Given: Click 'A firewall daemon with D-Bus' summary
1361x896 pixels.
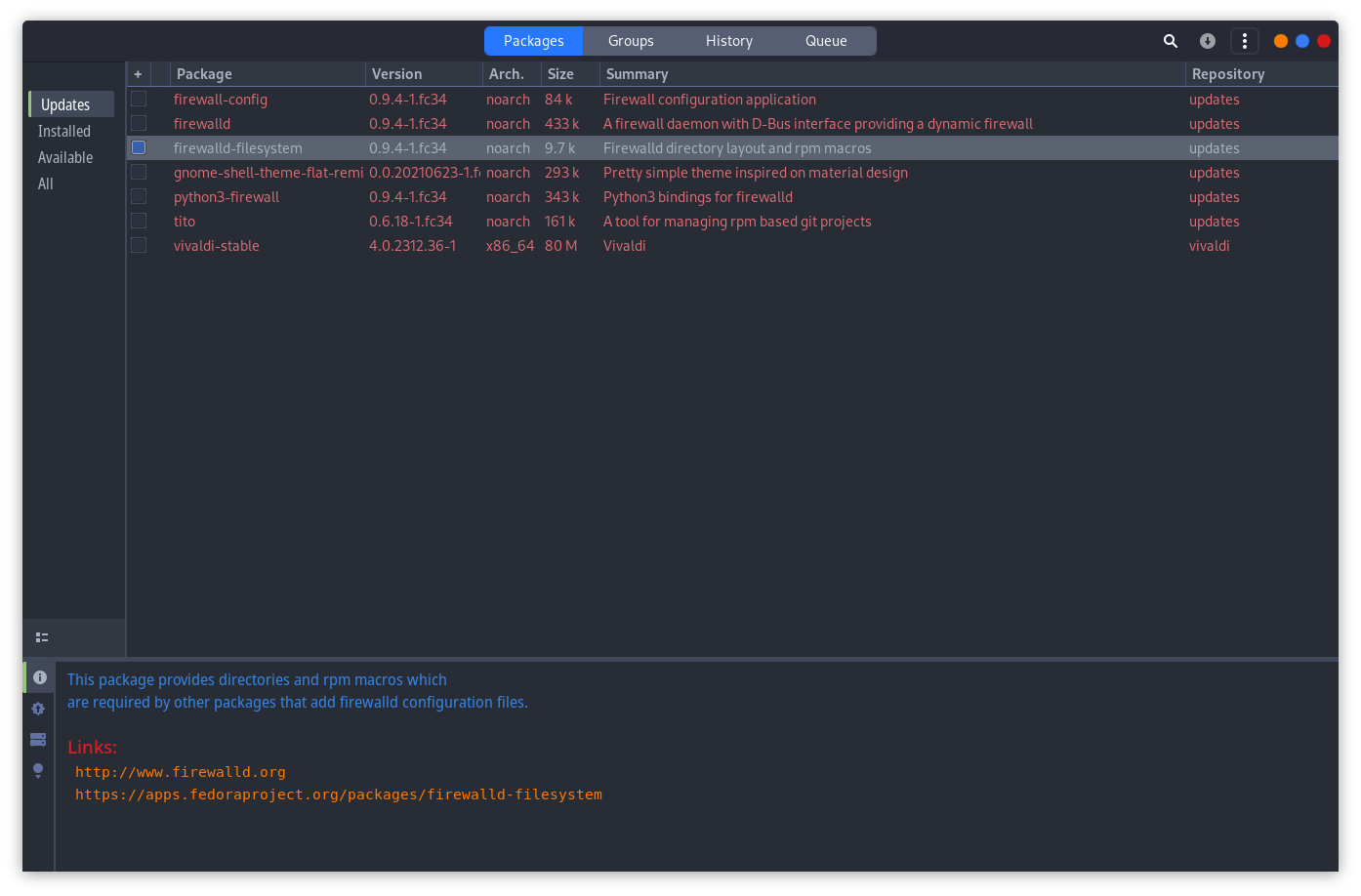Looking at the screenshot, I should coord(818,124).
